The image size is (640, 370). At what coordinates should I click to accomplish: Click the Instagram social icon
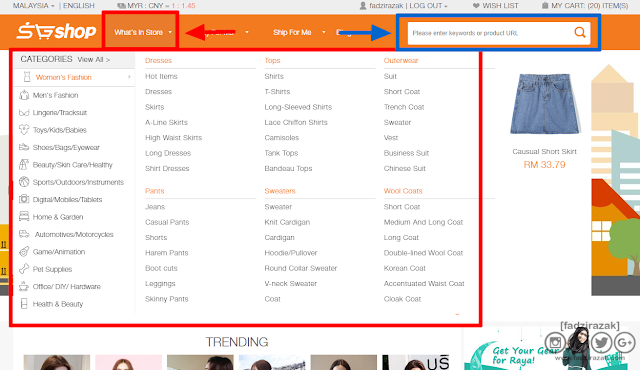tap(555, 342)
